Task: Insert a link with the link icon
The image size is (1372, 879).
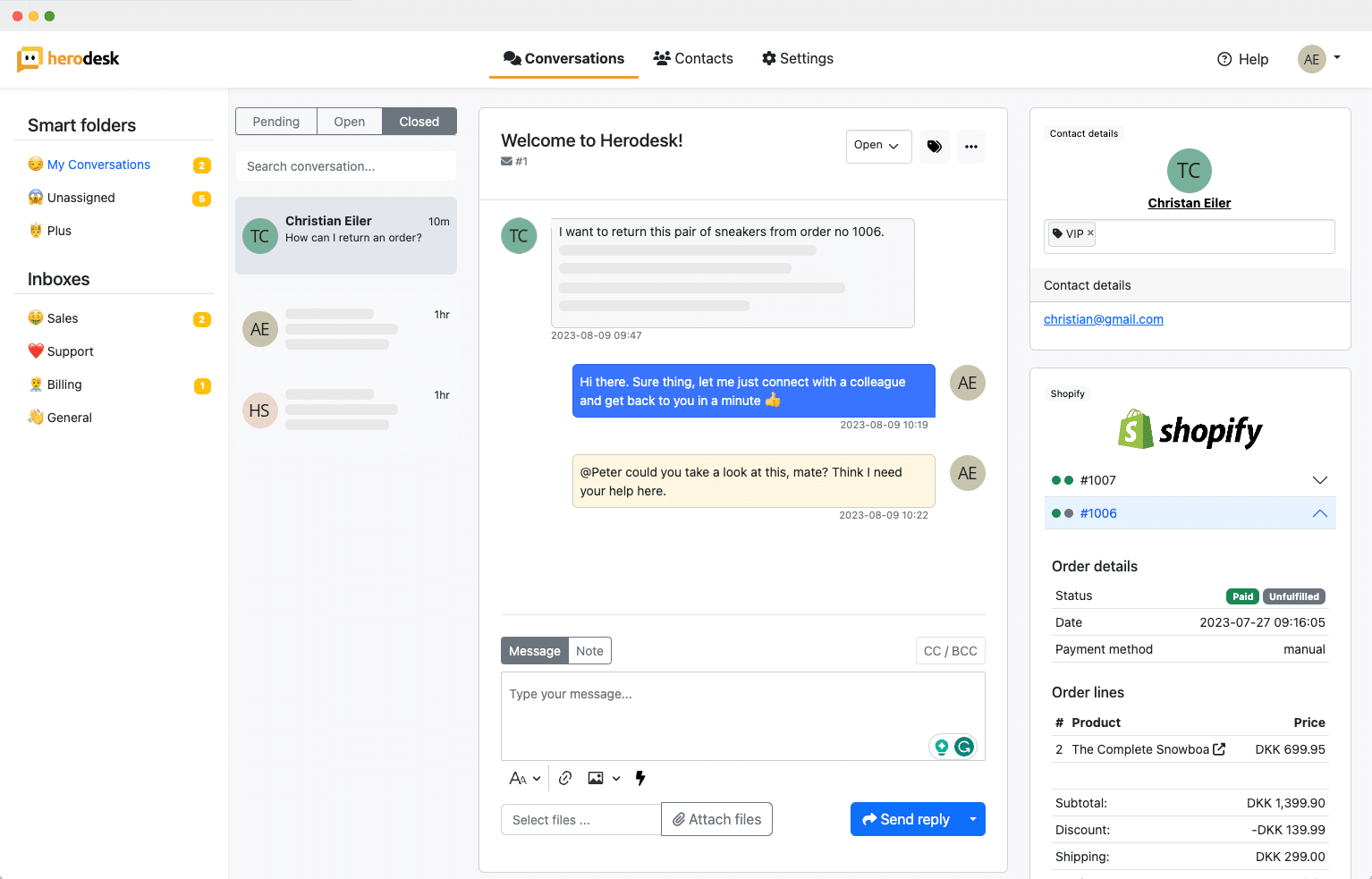Action: point(565,778)
